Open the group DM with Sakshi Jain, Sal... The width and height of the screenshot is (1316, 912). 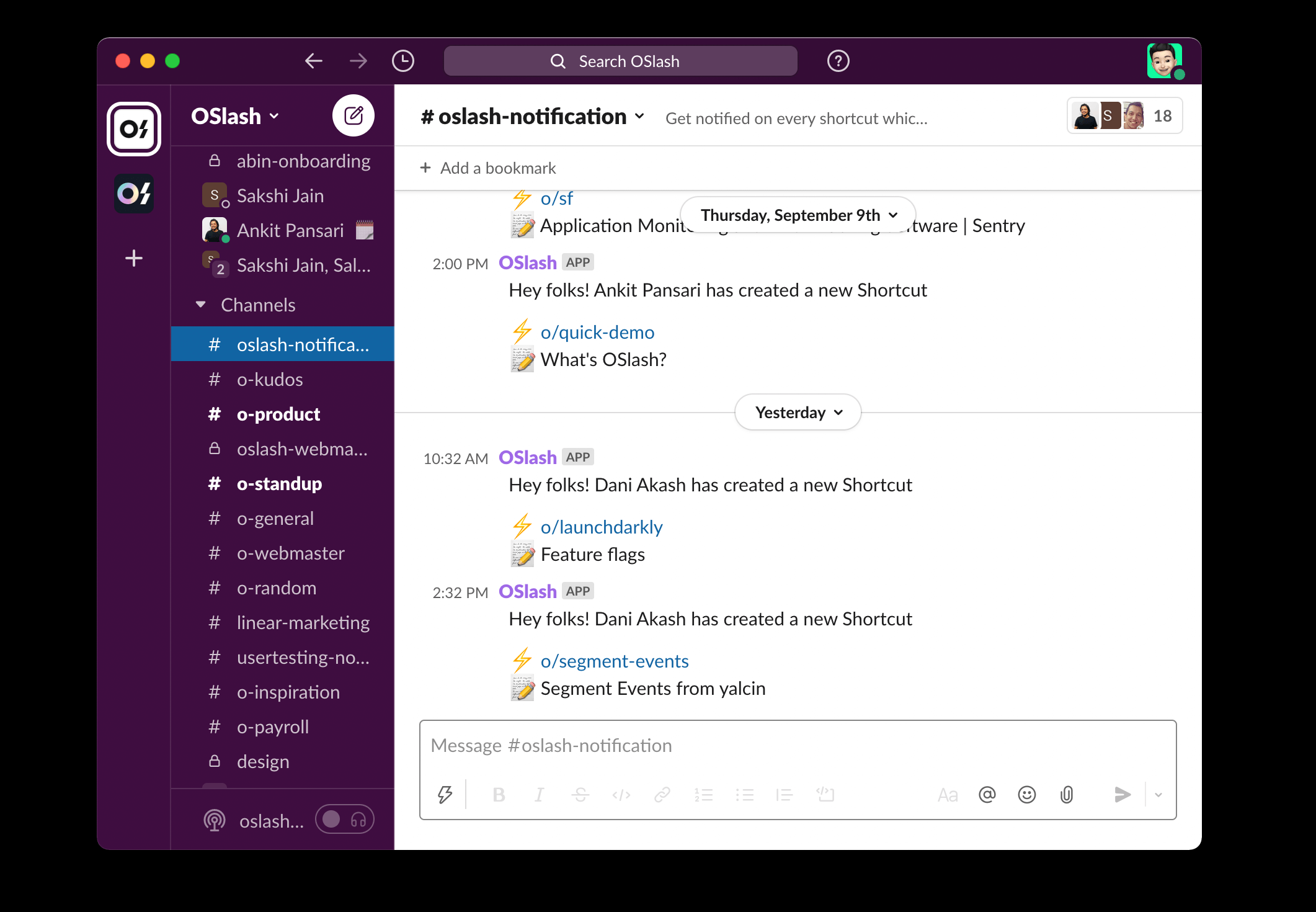pos(283,266)
